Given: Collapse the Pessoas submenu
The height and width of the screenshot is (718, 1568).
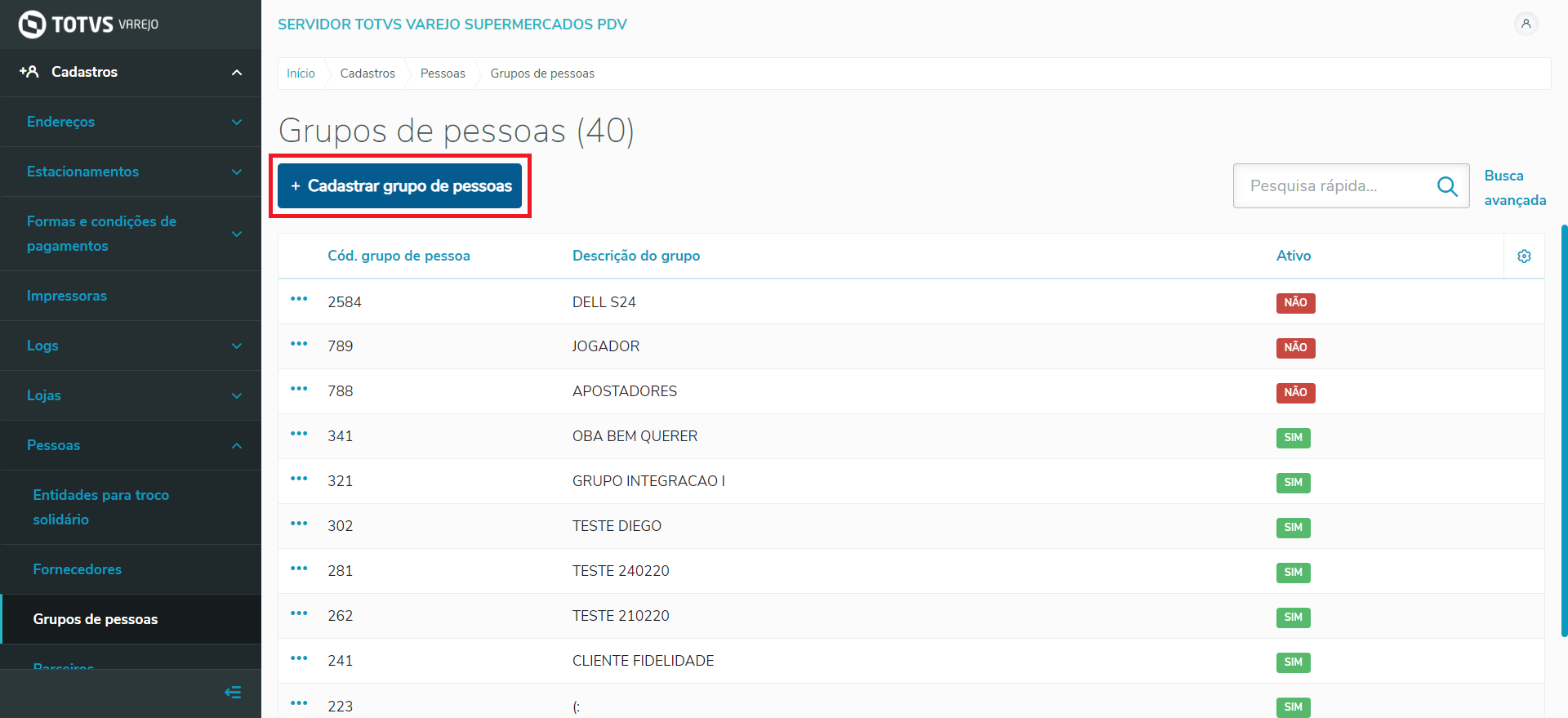Looking at the screenshot, I should [x=131, y=445].
